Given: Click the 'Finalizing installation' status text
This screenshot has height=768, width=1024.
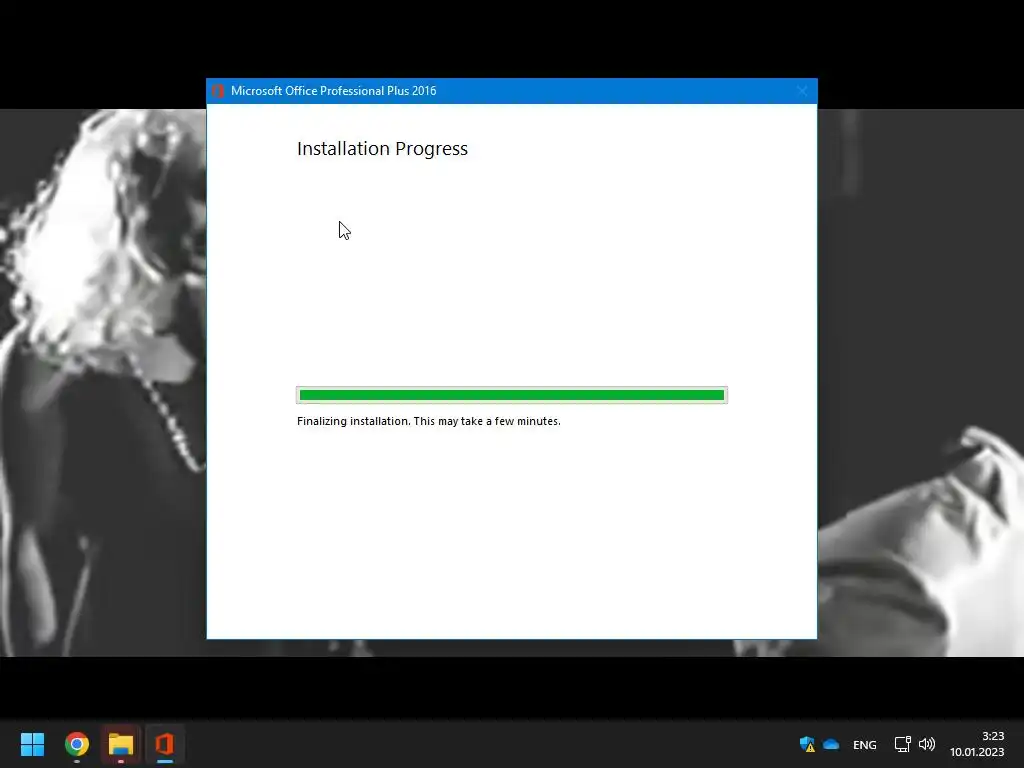Looking at the screenshot, I should [428, 421].
